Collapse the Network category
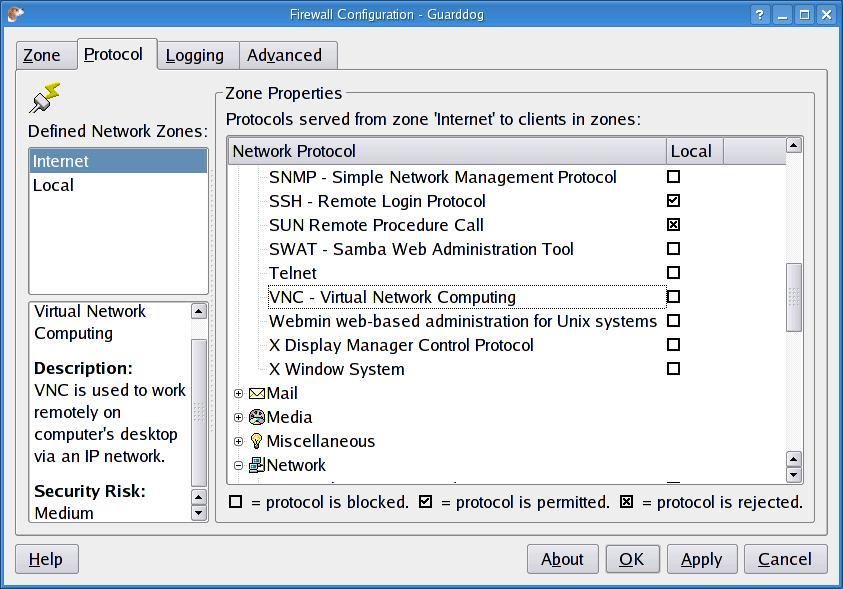 (239, 465)
